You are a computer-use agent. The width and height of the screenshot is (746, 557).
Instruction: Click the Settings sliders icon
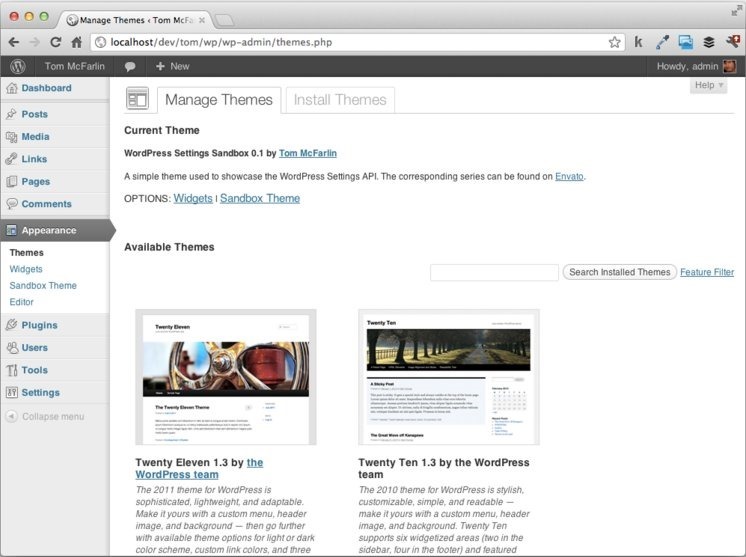(11, 392)
